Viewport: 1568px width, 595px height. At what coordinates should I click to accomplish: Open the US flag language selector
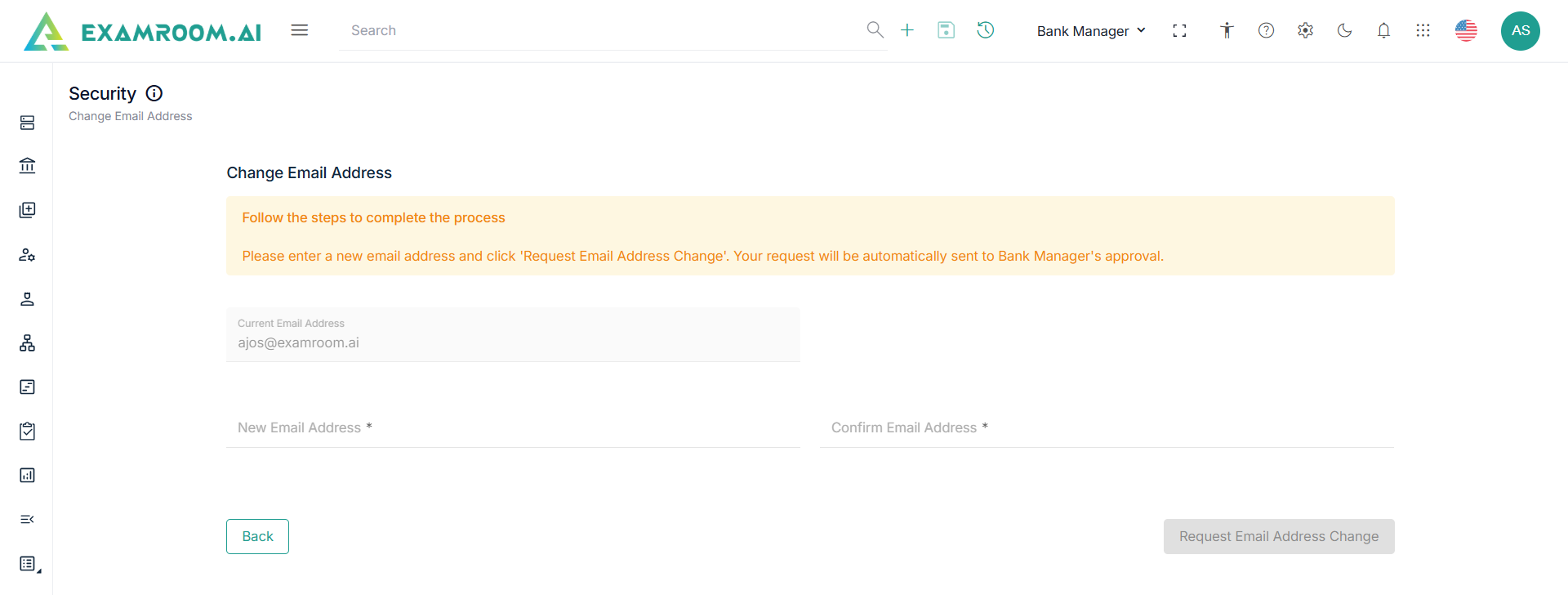[1466, 30]
